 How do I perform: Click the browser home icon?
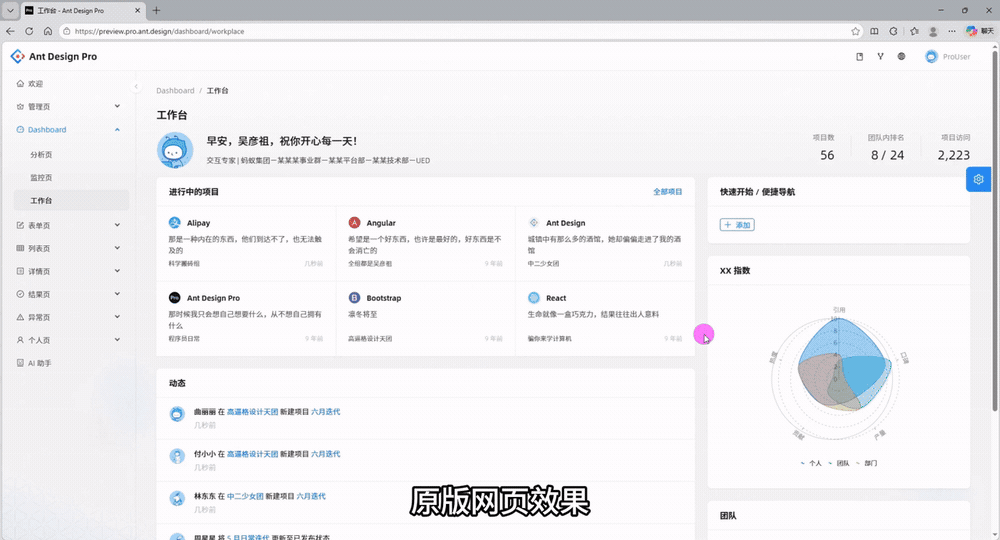(48, 31)
